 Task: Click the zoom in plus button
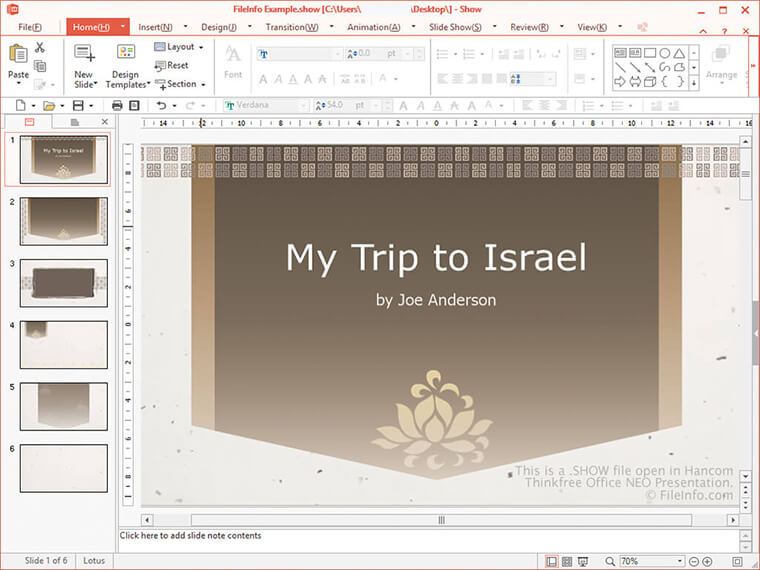click(707, 561)
